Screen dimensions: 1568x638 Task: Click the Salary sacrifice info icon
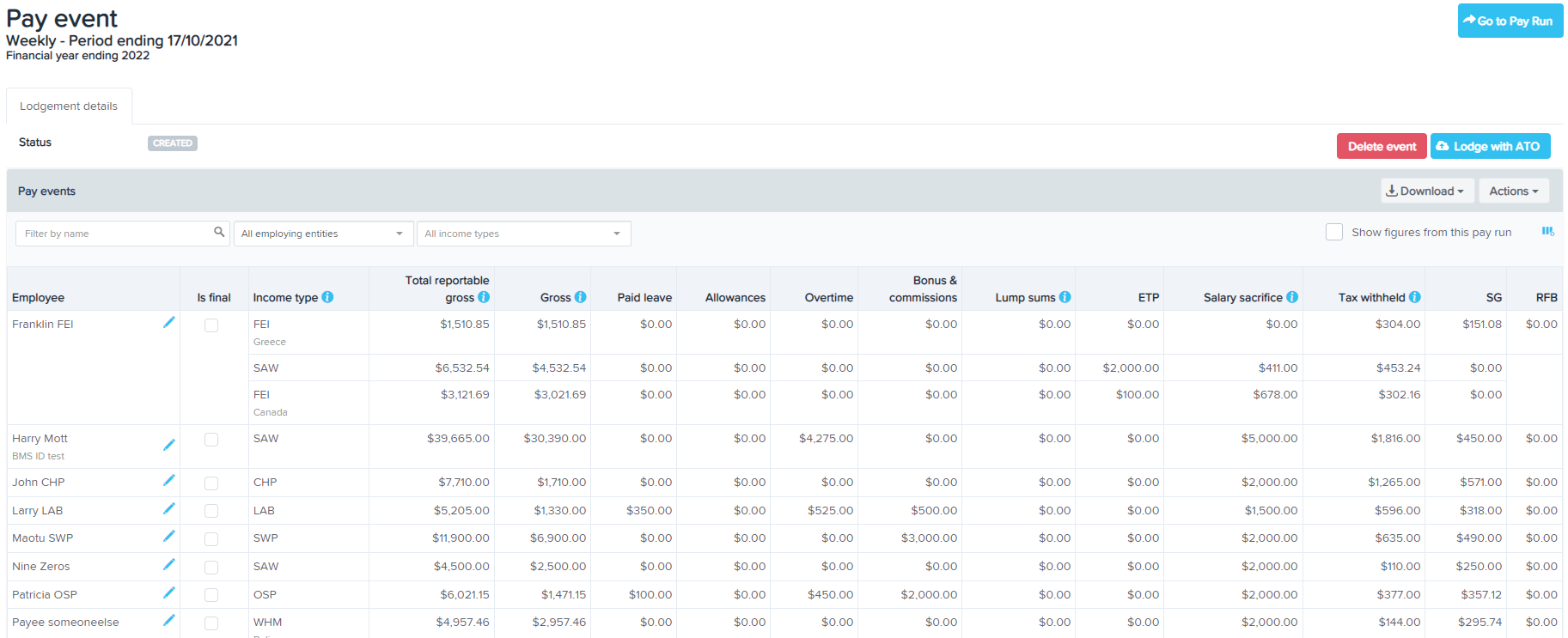click(x=1291, y=297)
